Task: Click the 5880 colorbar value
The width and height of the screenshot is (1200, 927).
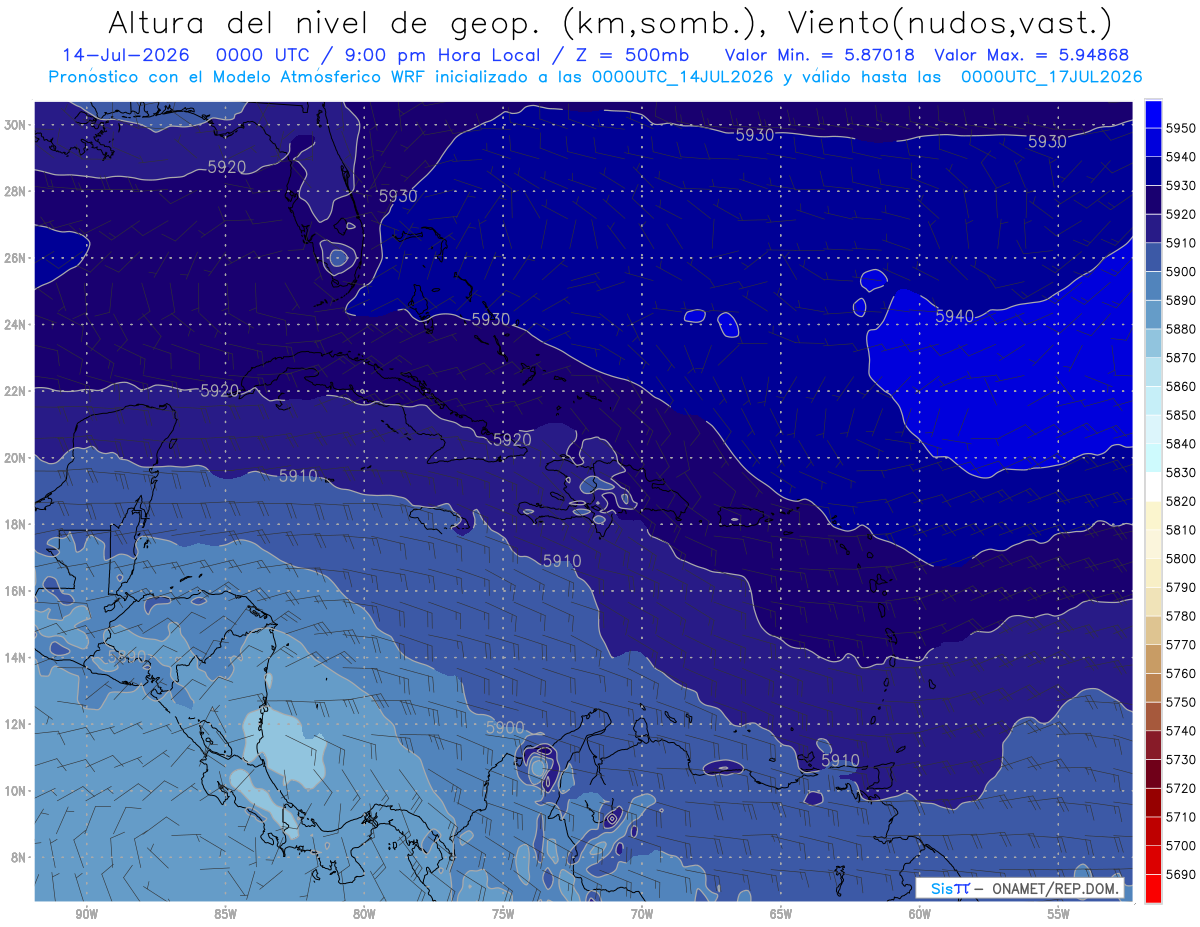Action: (x=1181, y=329)
